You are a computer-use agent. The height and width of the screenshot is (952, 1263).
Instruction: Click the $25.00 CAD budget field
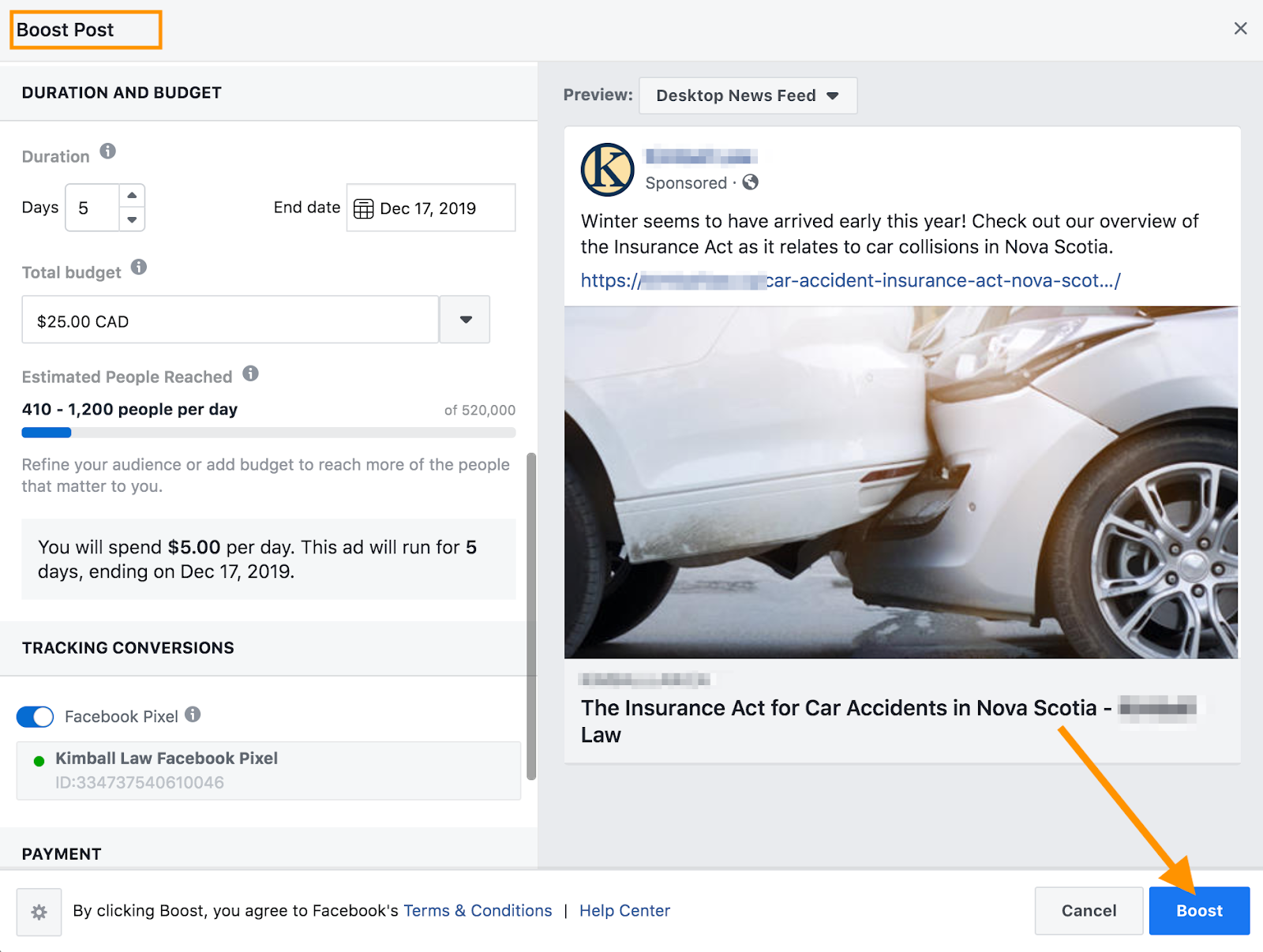click(230, 320)
